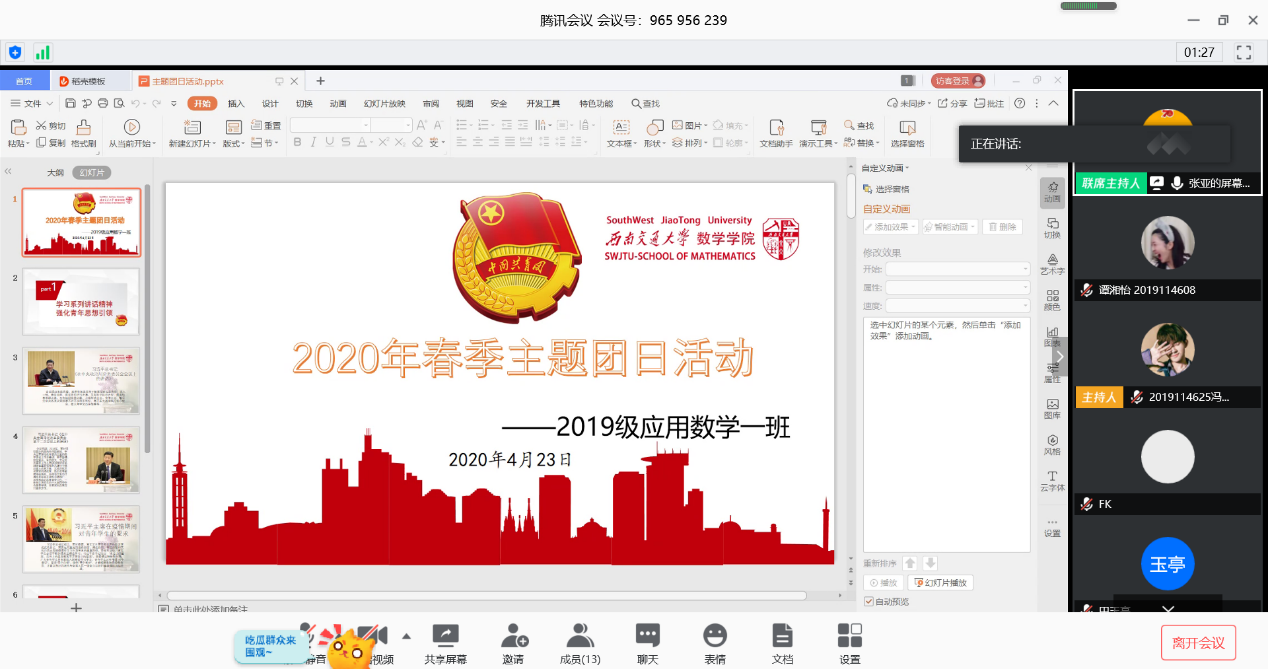Screen dimensions: 1268x669
Task: Toggle fullscreen mode for the meeting window
Action: [1244, 52]
